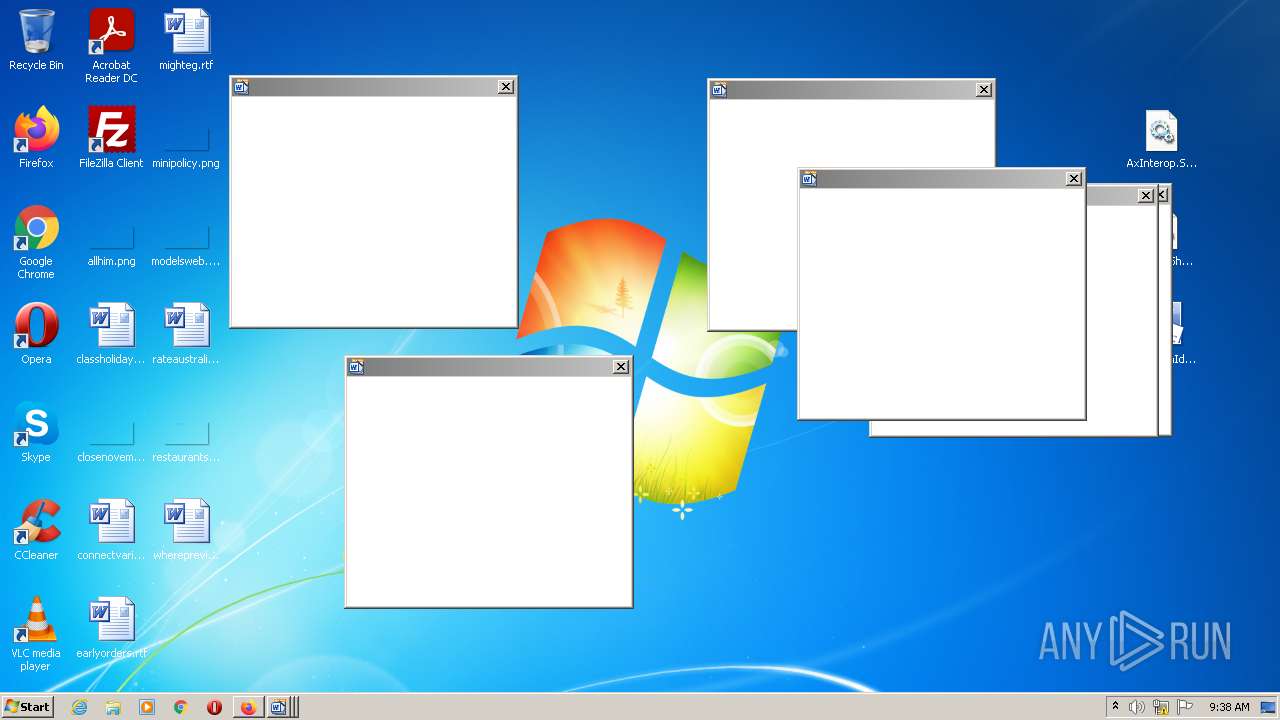The image size is (1280, 720).
Task: Close the frontmost blank window on the right
Action: tap(1074, 179)
